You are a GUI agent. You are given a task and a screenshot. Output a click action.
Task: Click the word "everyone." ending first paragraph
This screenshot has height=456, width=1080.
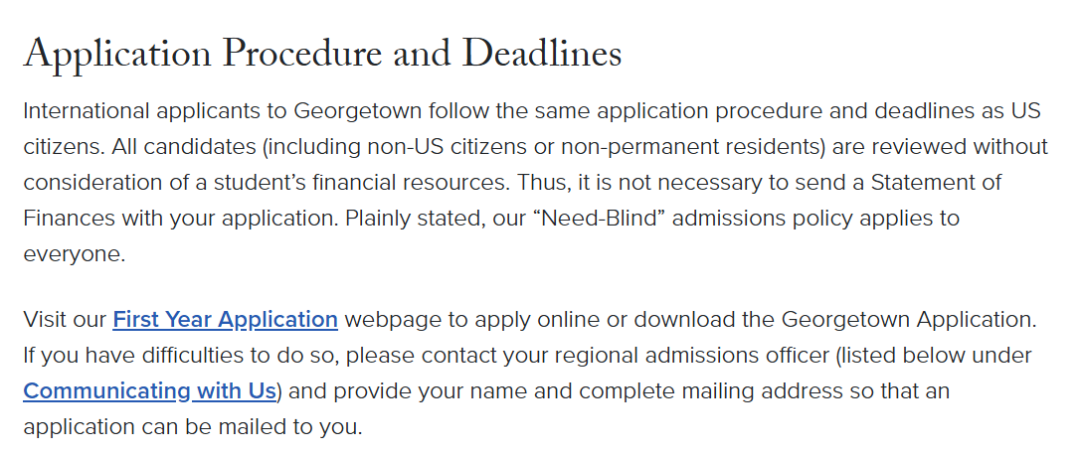coord(74,254)
